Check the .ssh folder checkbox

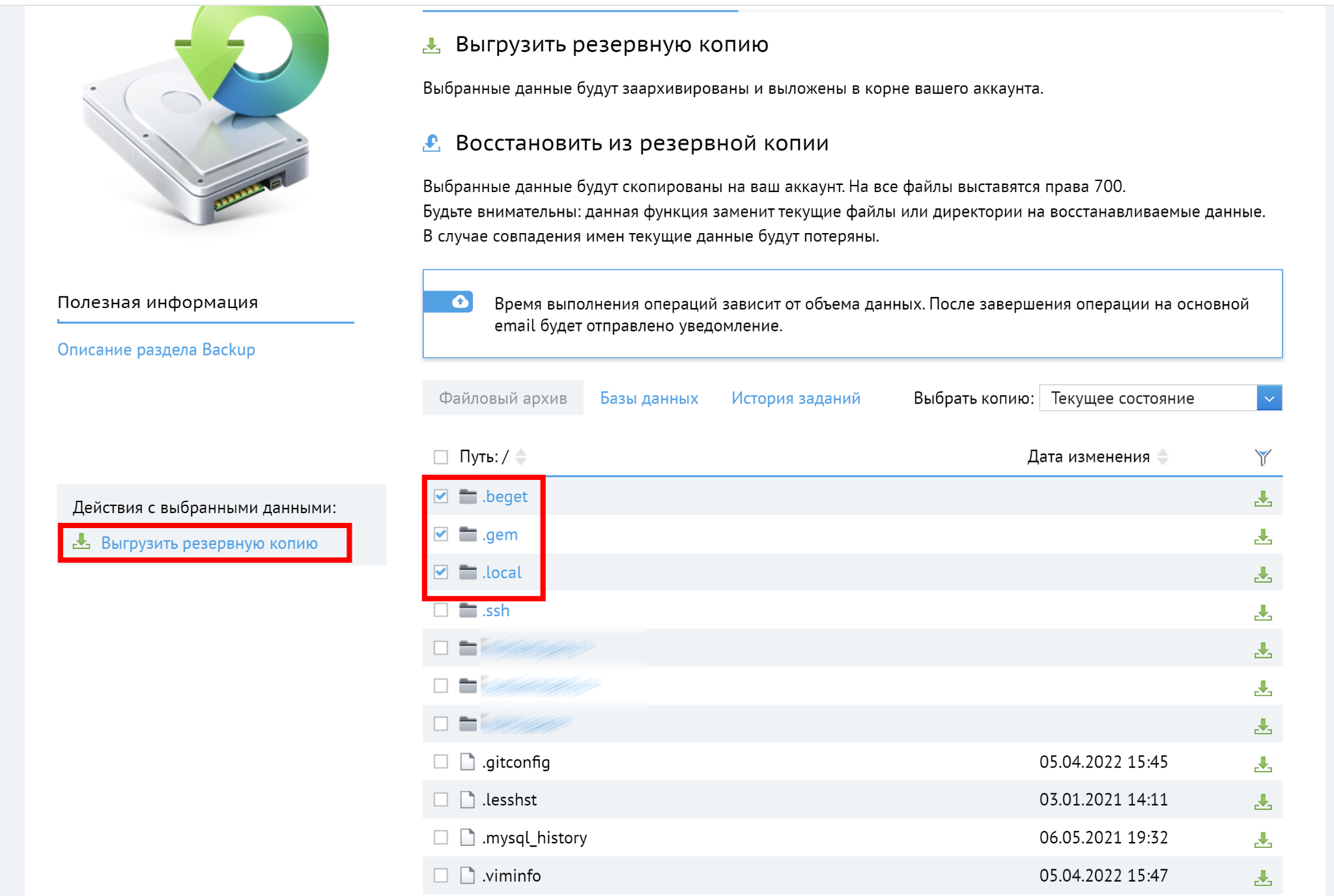pos(441,610)
